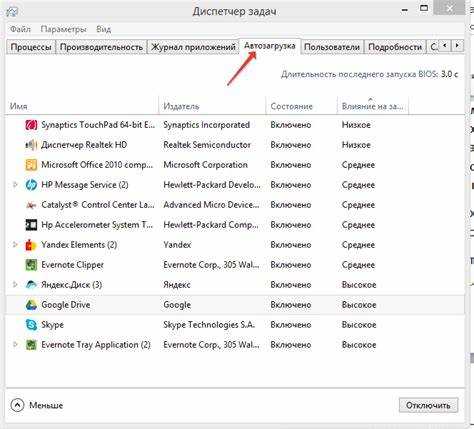474x429 pixels.
Task: Click the BIOS last startup duration text
Action: coord(369,74)
